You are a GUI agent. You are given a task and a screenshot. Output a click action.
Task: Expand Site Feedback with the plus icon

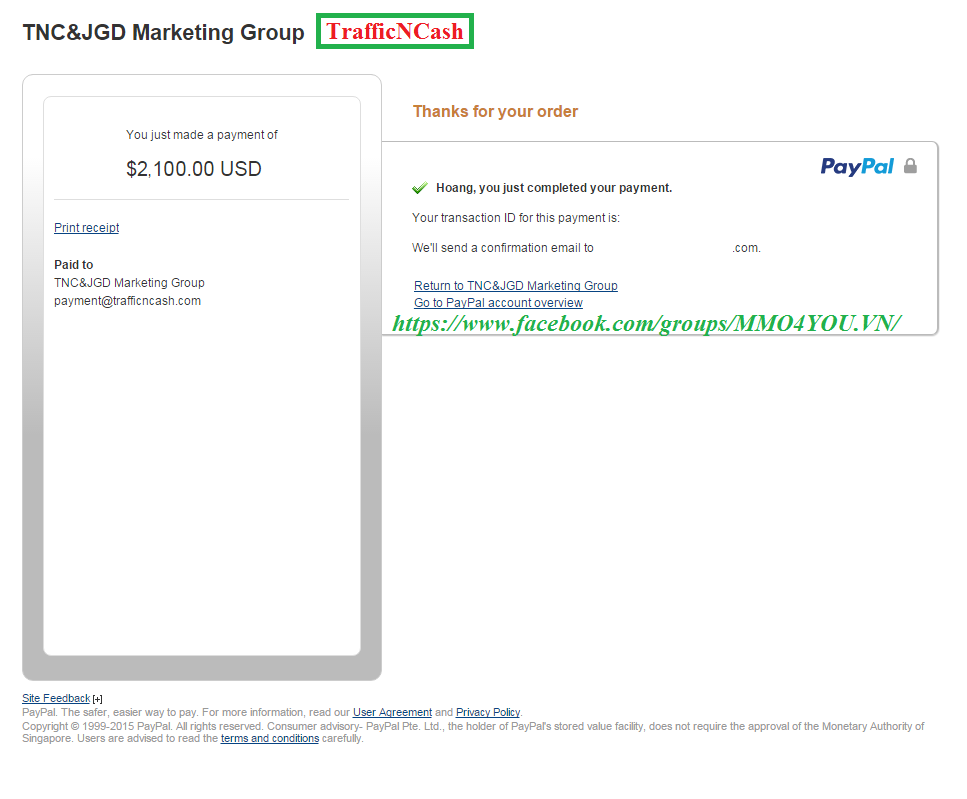point(97,699)
